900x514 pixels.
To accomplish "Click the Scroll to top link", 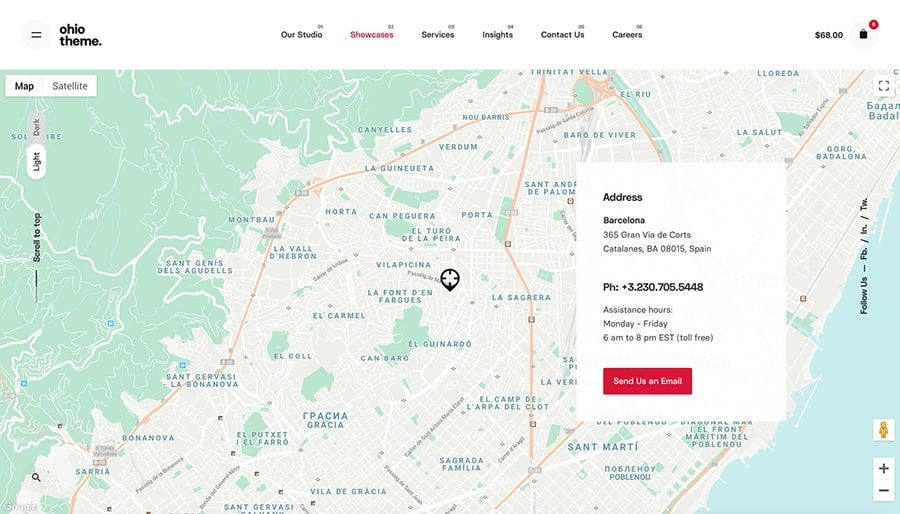I will click(x=37, y=238).
